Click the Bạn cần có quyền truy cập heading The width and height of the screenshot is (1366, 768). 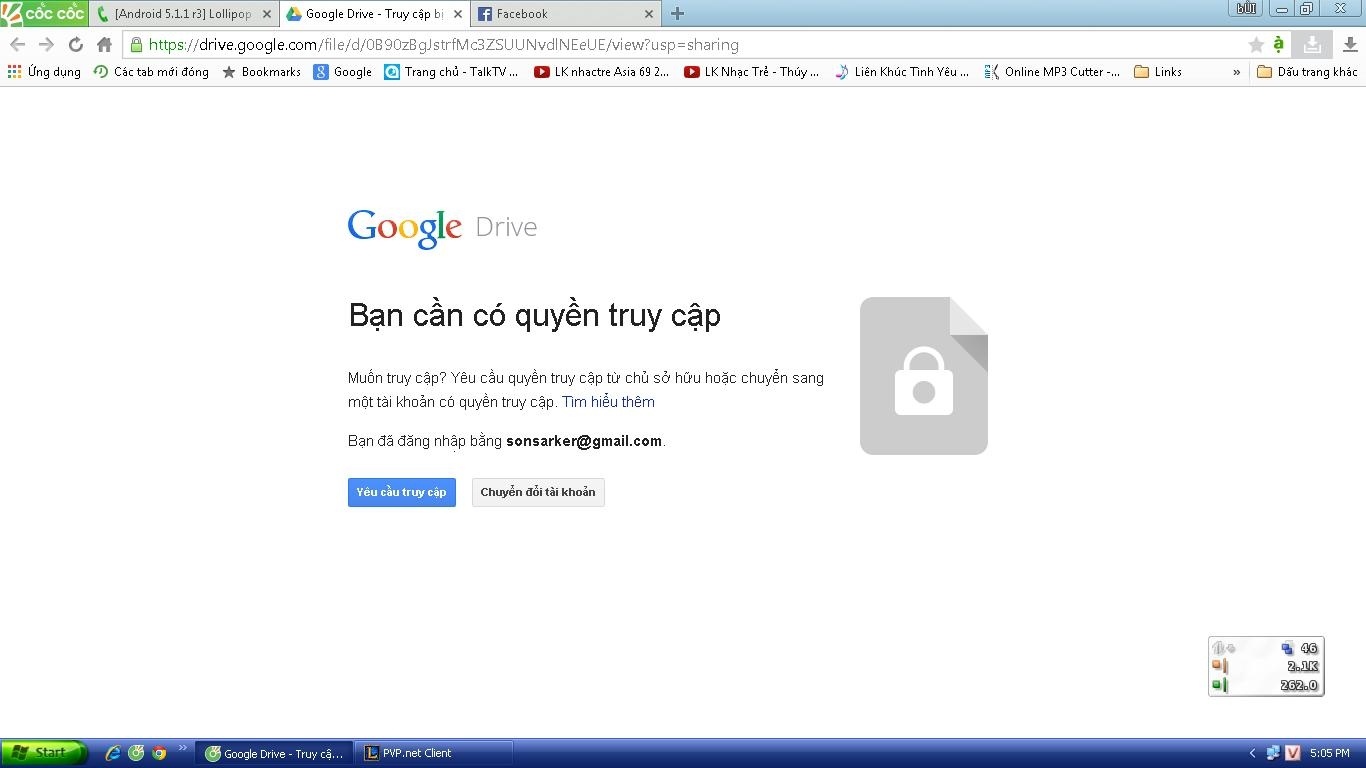tap(534, 316)
